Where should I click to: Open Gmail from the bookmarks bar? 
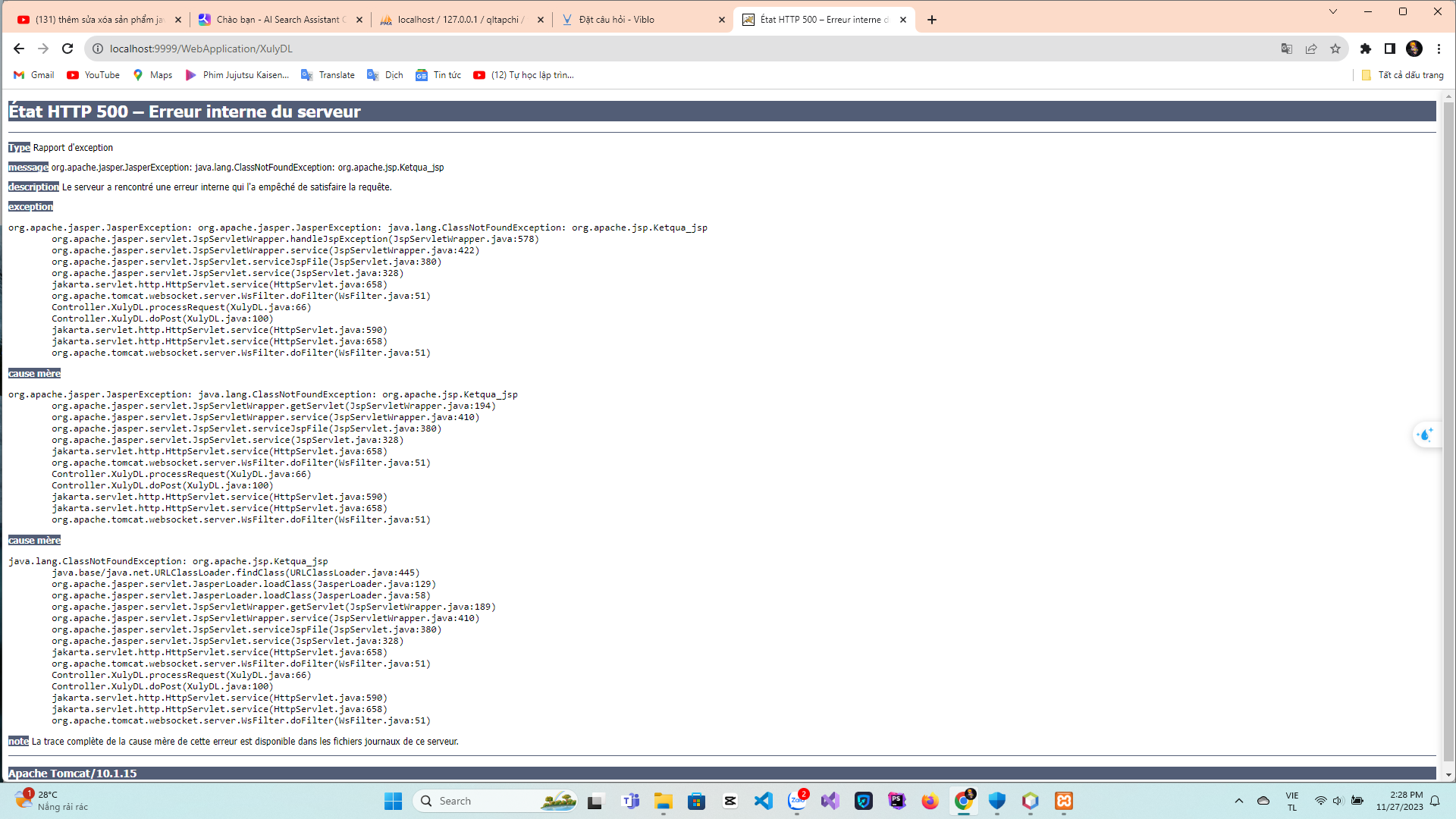pos(33,75)
